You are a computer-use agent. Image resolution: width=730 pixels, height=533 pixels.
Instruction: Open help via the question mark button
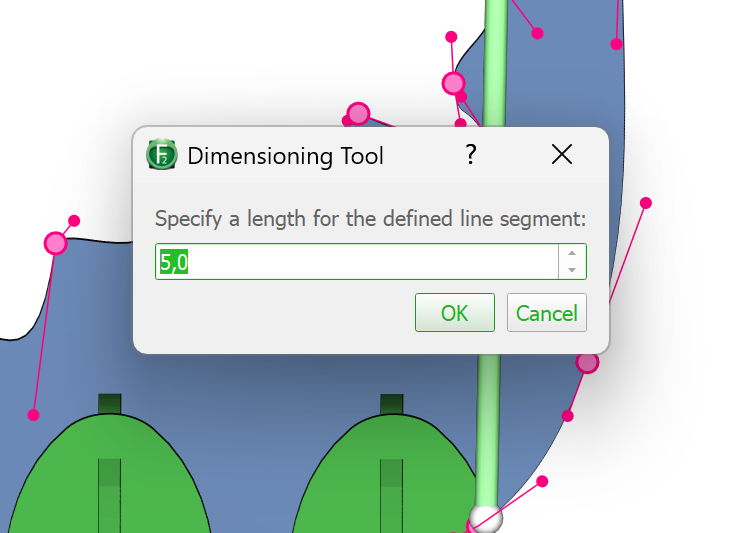[471, 154]
